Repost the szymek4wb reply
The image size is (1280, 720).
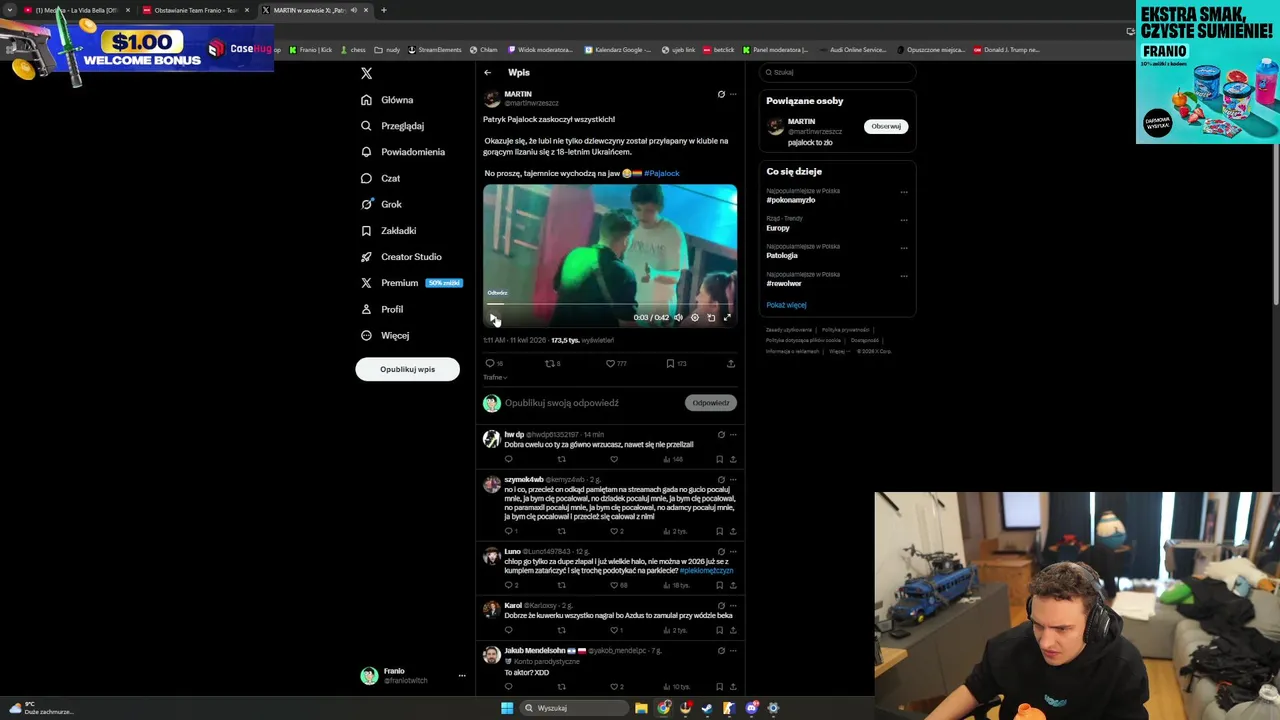click(561, 531)
